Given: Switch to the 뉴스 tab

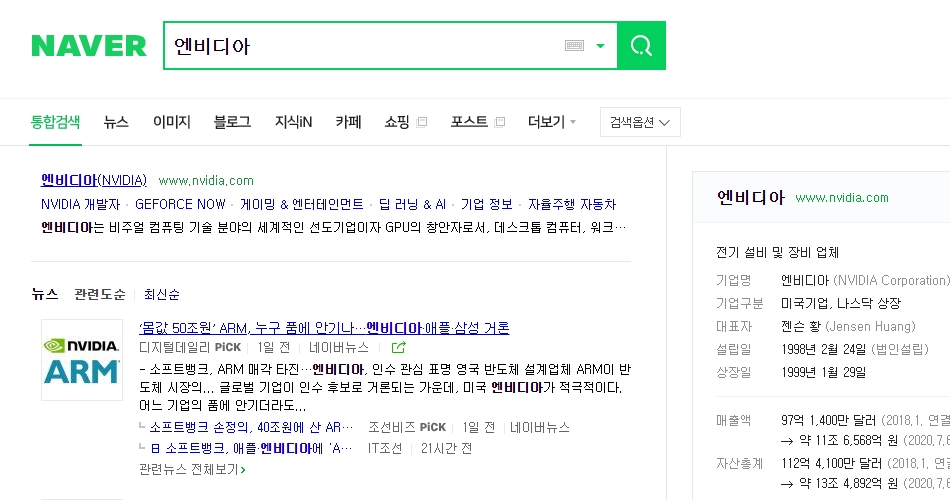Looking at the screenshot, I should pos(116,122).
